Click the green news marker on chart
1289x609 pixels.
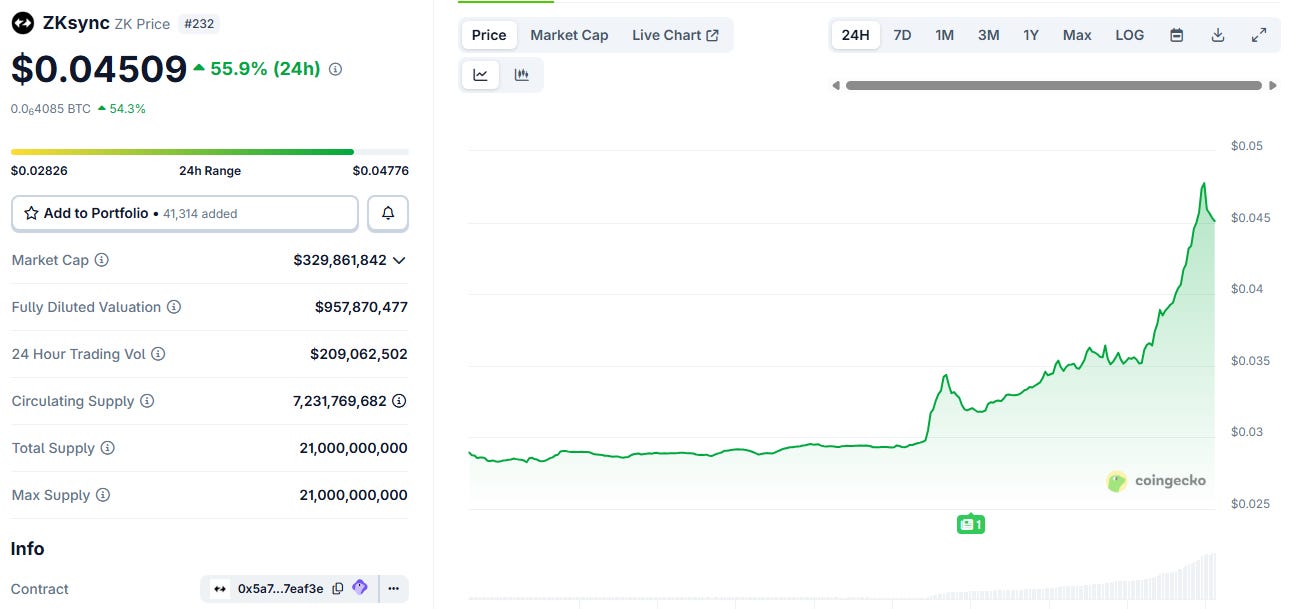(x=970, y=524)
